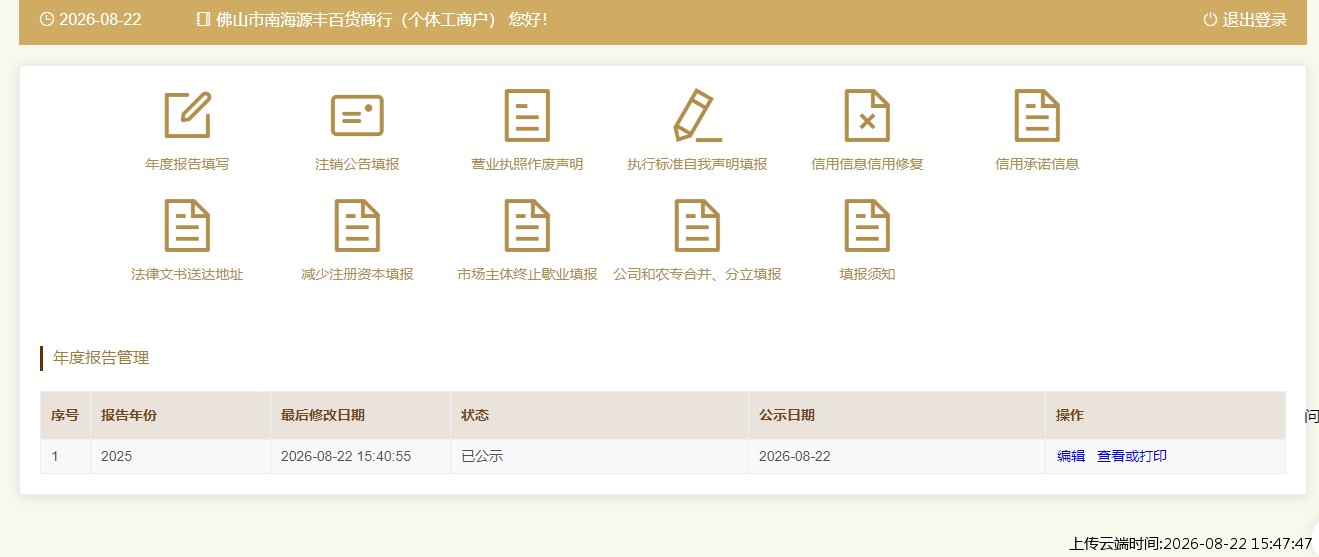Click the 佛山市南海源丰百货商行 greeting text

(x=381, y=19)
